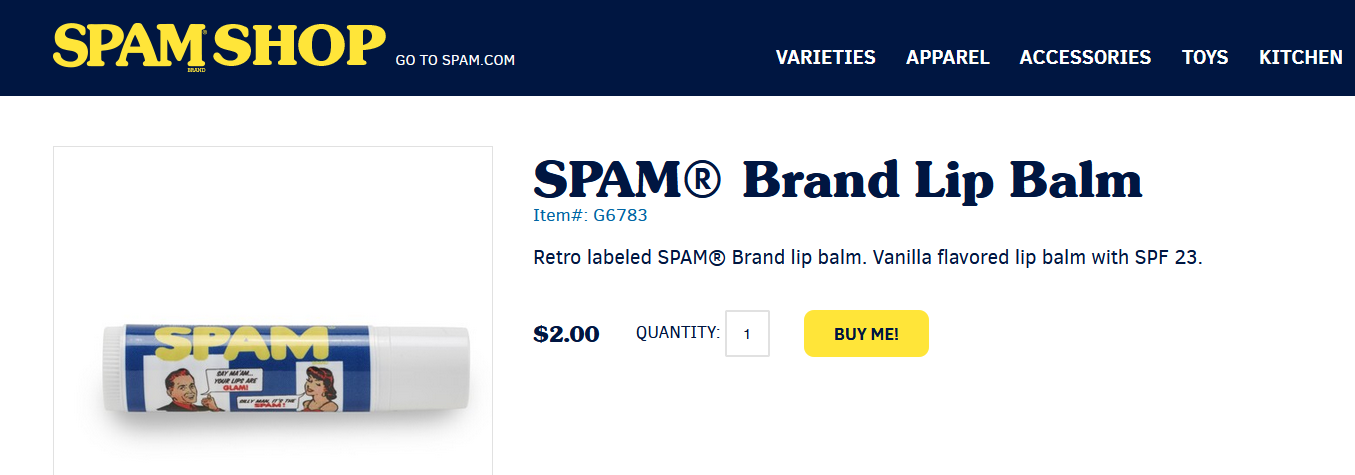1355x475 pixels.
Task: Select KITCHEN in the navigation bar
Action: click(x=1300, y=58)
